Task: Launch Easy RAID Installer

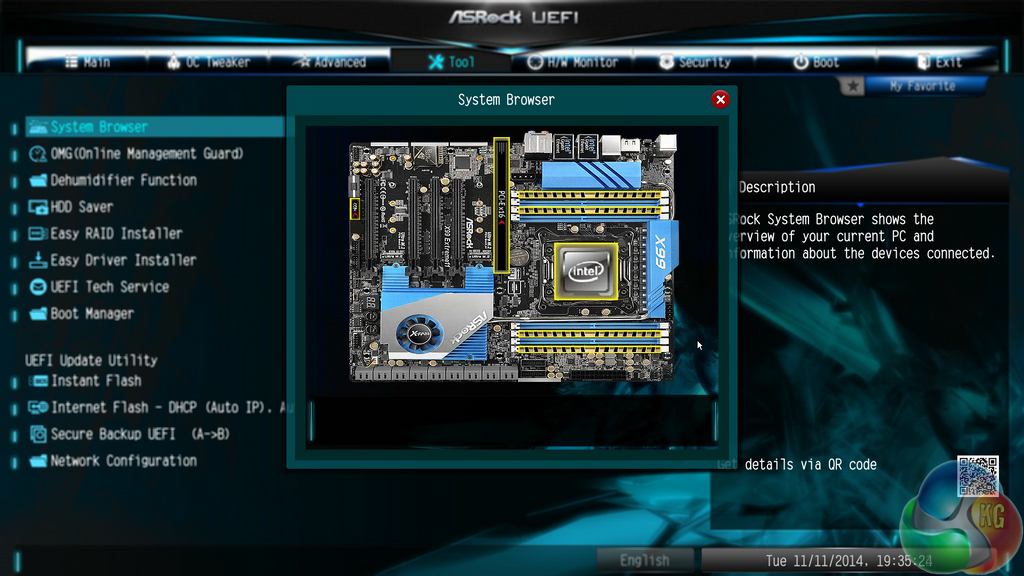Action: [x=105, y=234]
